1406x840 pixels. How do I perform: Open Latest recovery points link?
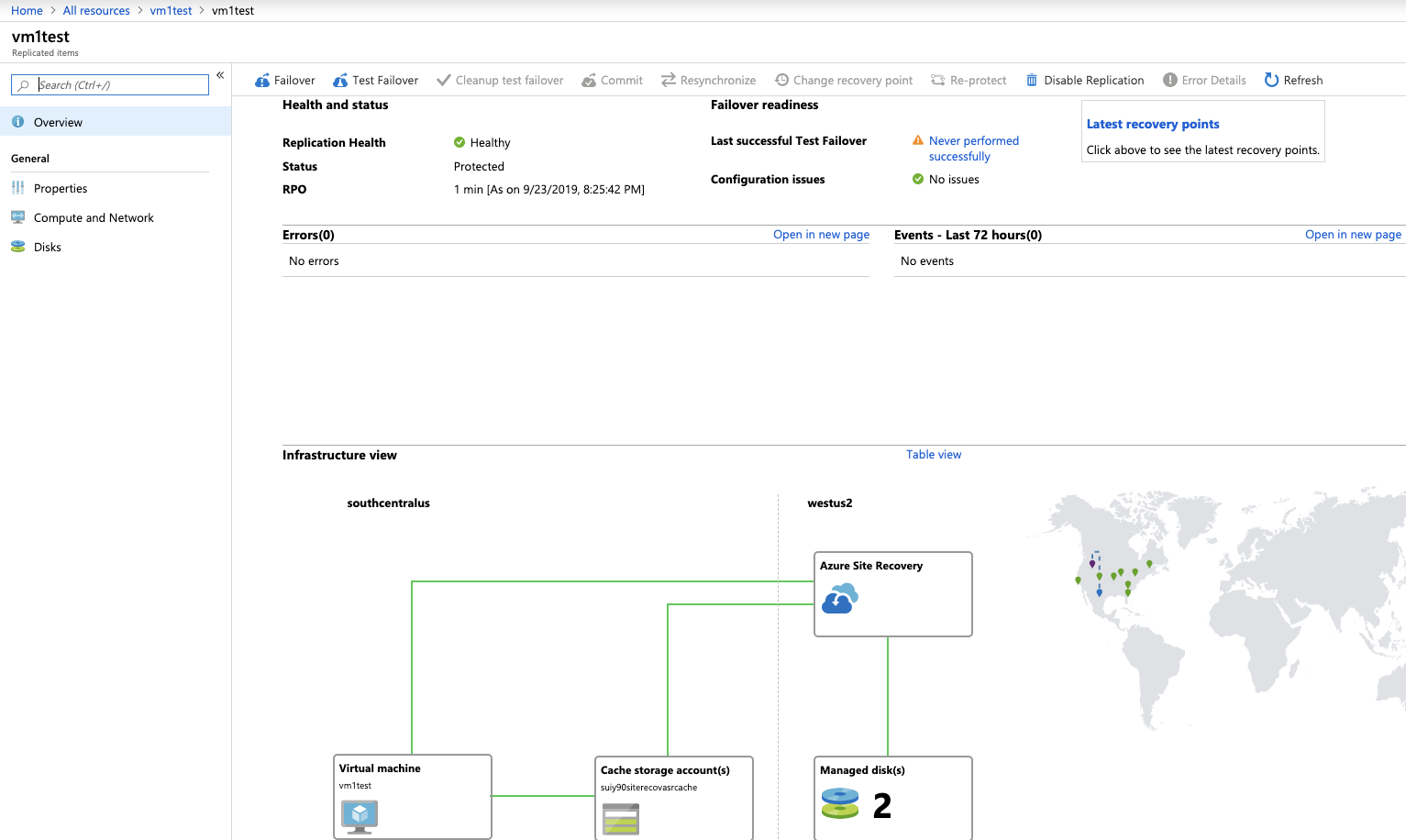1153,124
